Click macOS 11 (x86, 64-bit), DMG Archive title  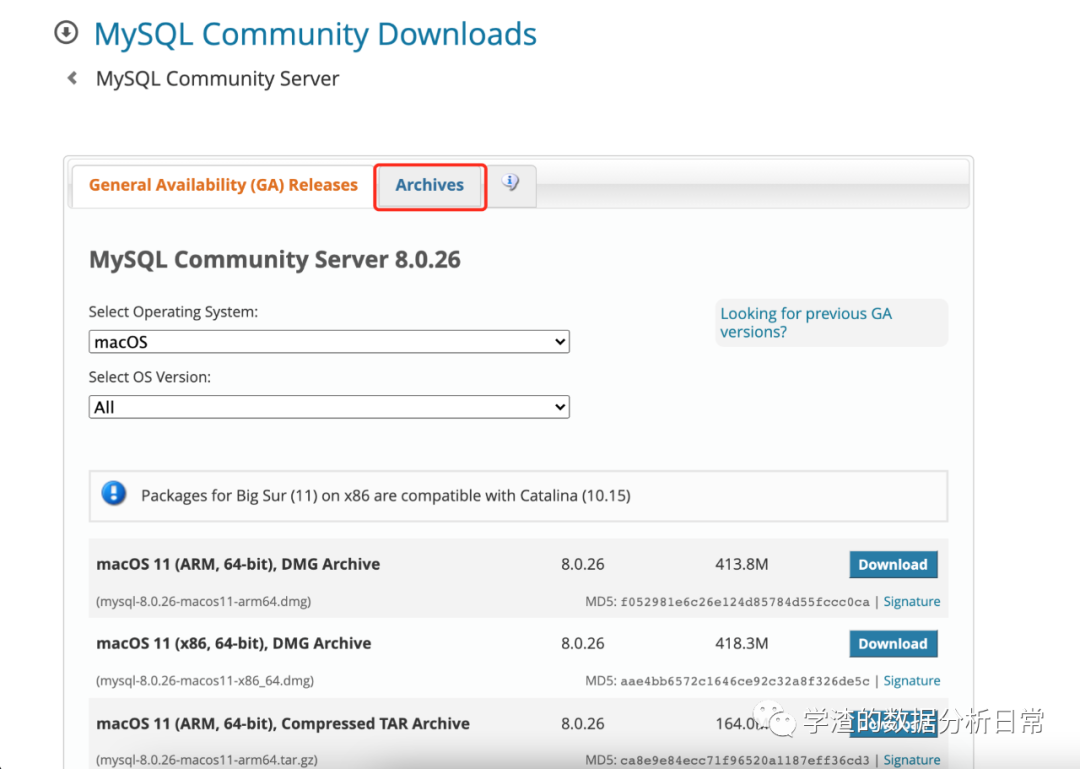click(233, 644)
